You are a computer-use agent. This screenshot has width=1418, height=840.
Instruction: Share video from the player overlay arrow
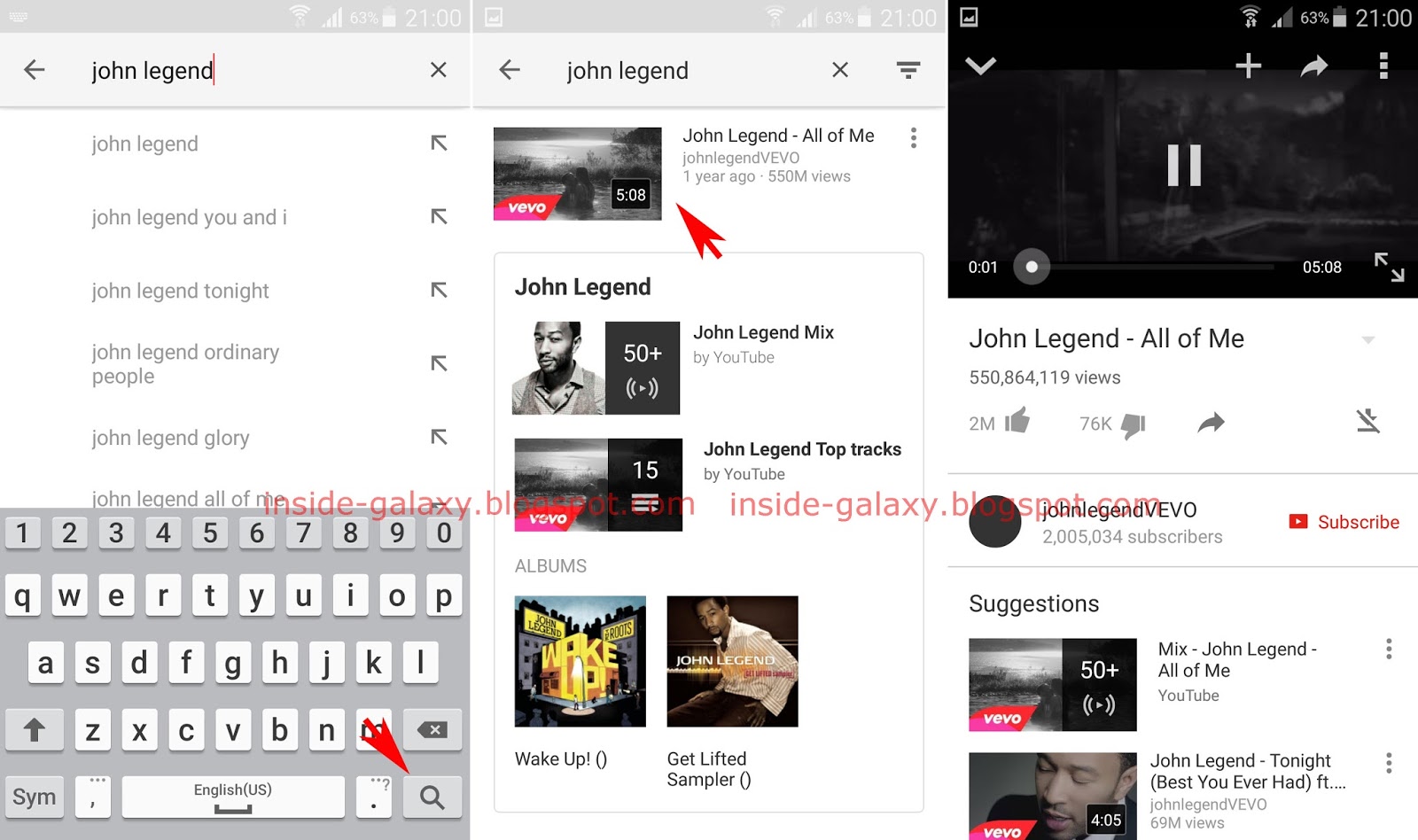pos(1313,66)
